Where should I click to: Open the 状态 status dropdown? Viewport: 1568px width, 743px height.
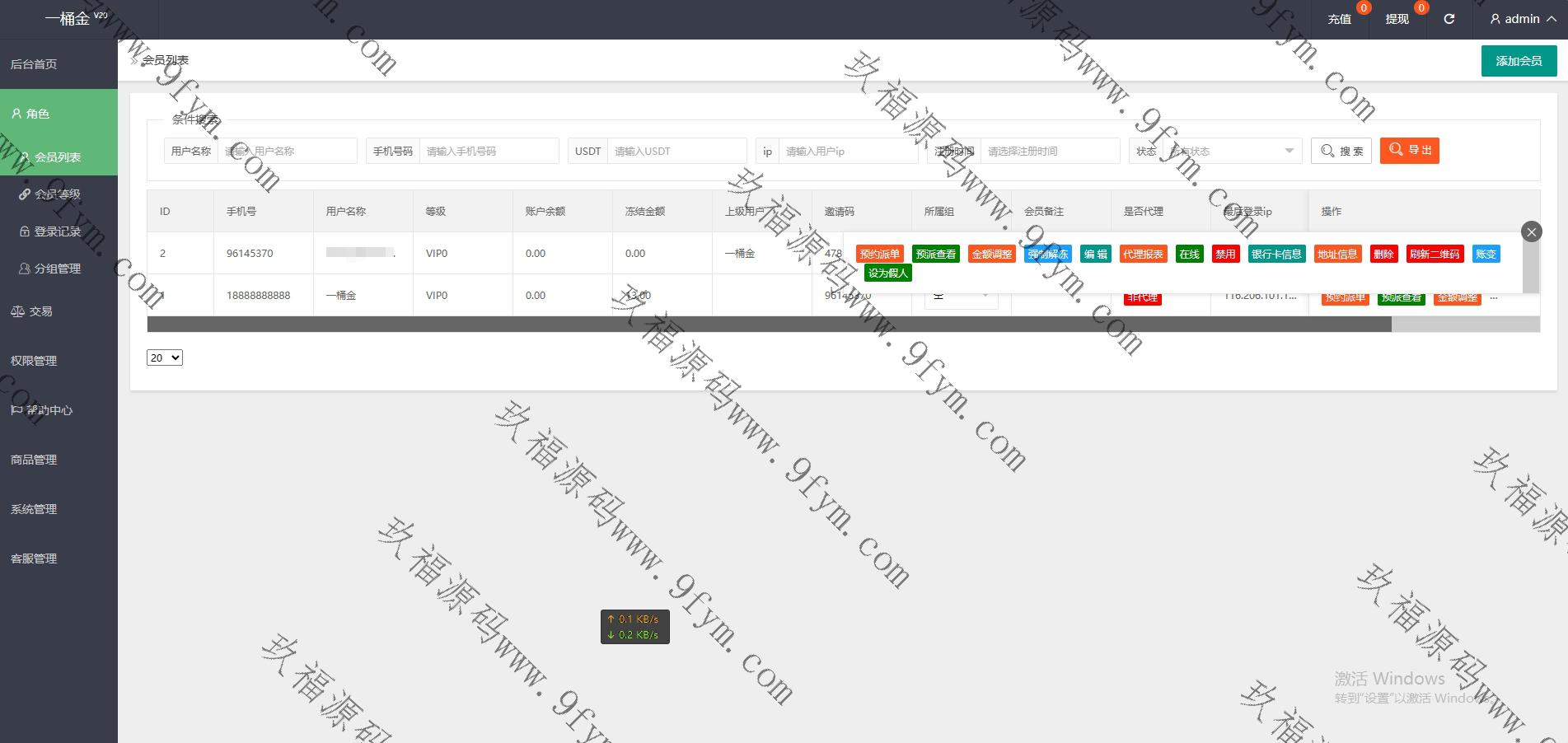[x=1231, y=151]
